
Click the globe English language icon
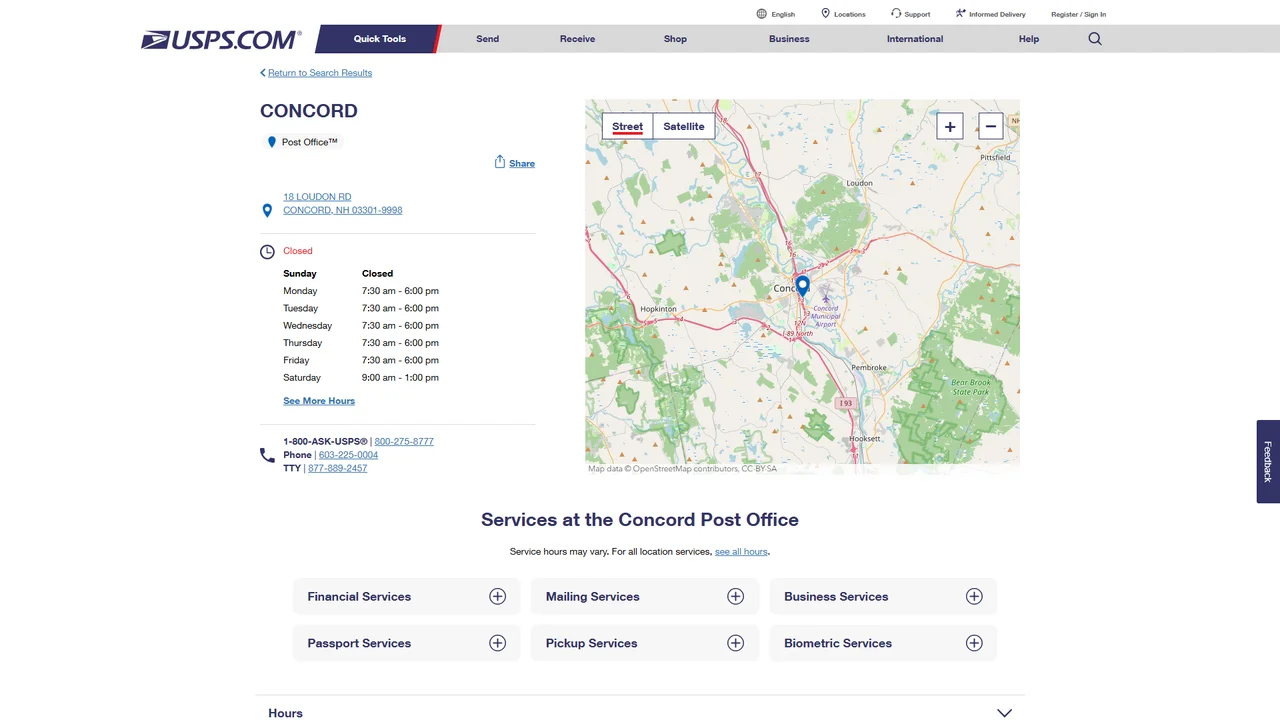[x=762, y=14]
